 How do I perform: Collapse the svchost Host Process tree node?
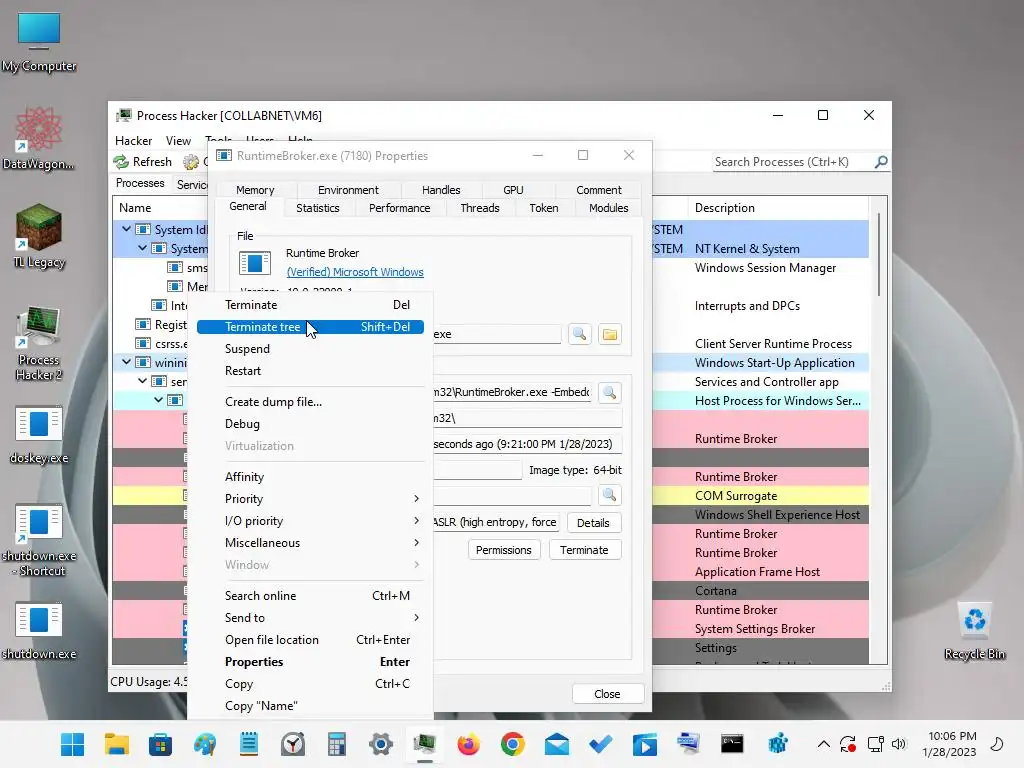click(159, 400)
